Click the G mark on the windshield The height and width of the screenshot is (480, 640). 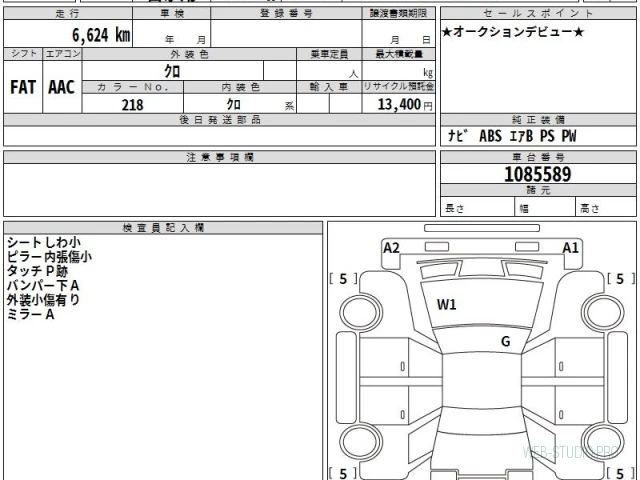[505, 341]
